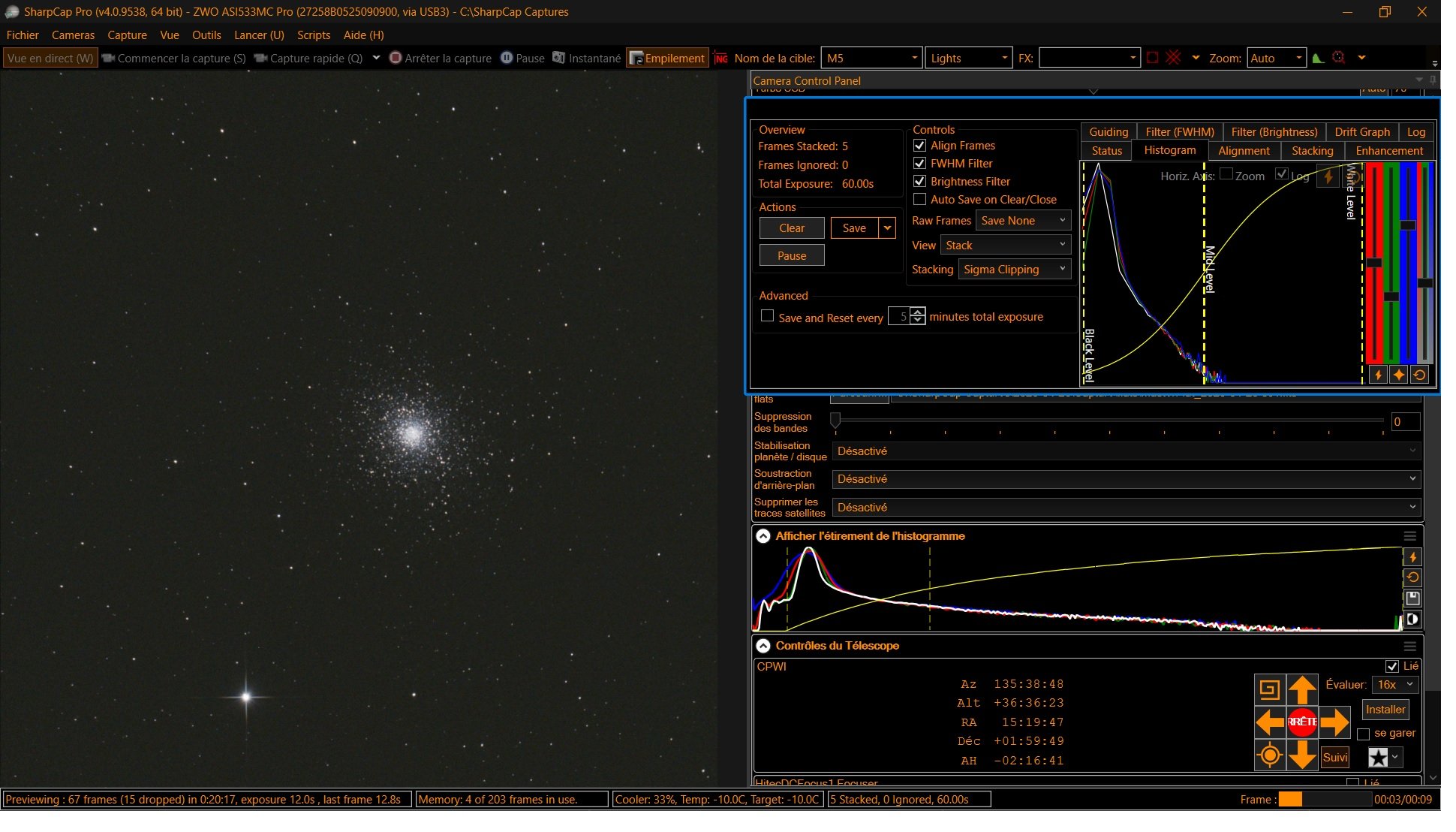Image resolution: width=1456 pixels, height=832 pixels.
Task: Click the red focus score tool icon
Action: tap(1338, 58)
